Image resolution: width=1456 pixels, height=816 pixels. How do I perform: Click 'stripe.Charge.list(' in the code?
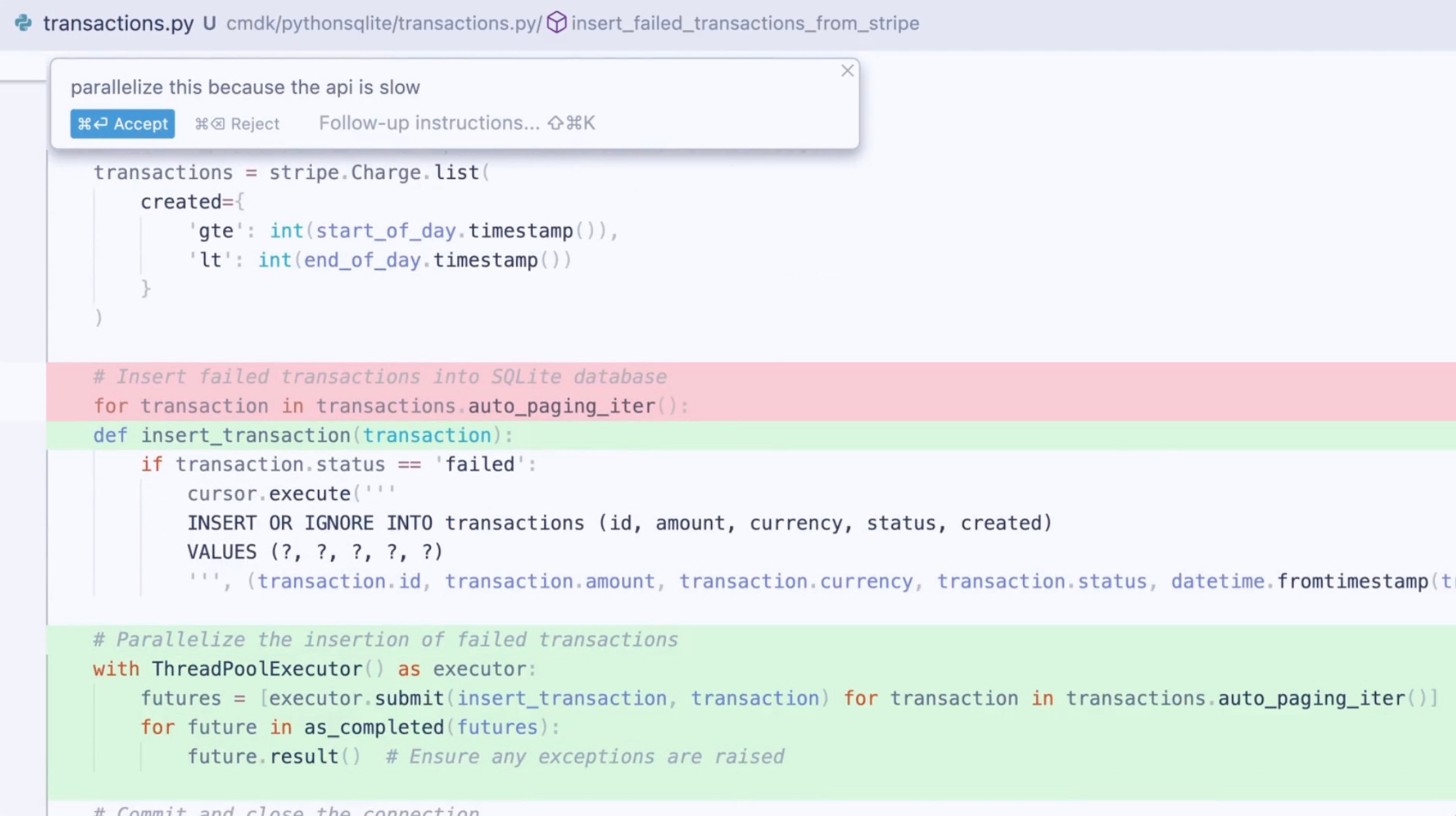379,173
